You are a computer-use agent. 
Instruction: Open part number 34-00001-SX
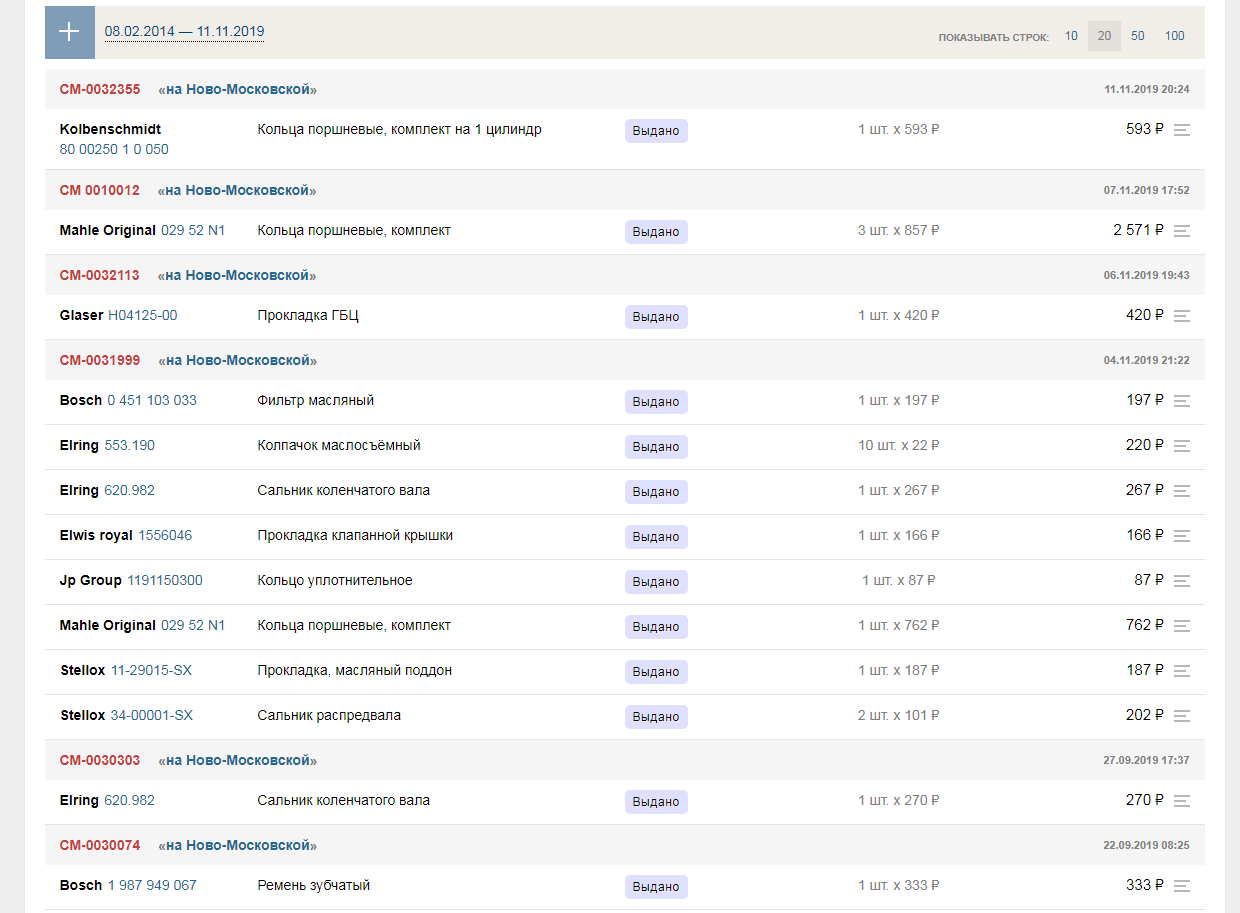[152, 715]
